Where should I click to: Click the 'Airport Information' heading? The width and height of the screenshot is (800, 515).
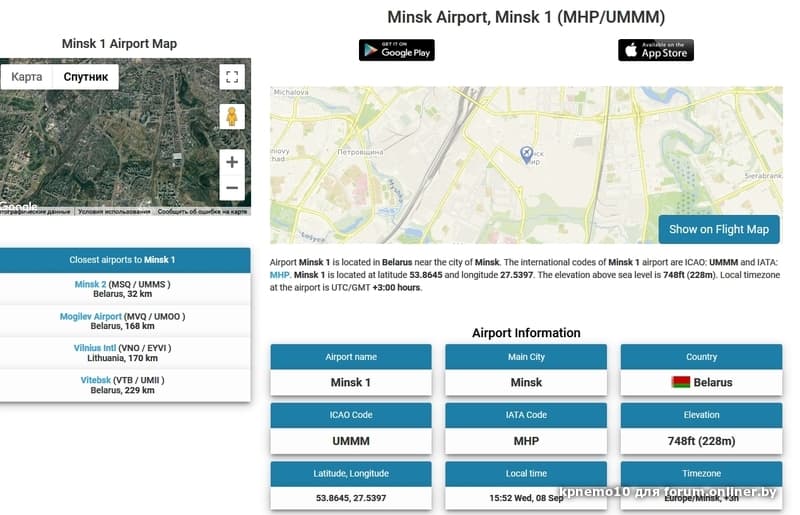pos(526,333)
